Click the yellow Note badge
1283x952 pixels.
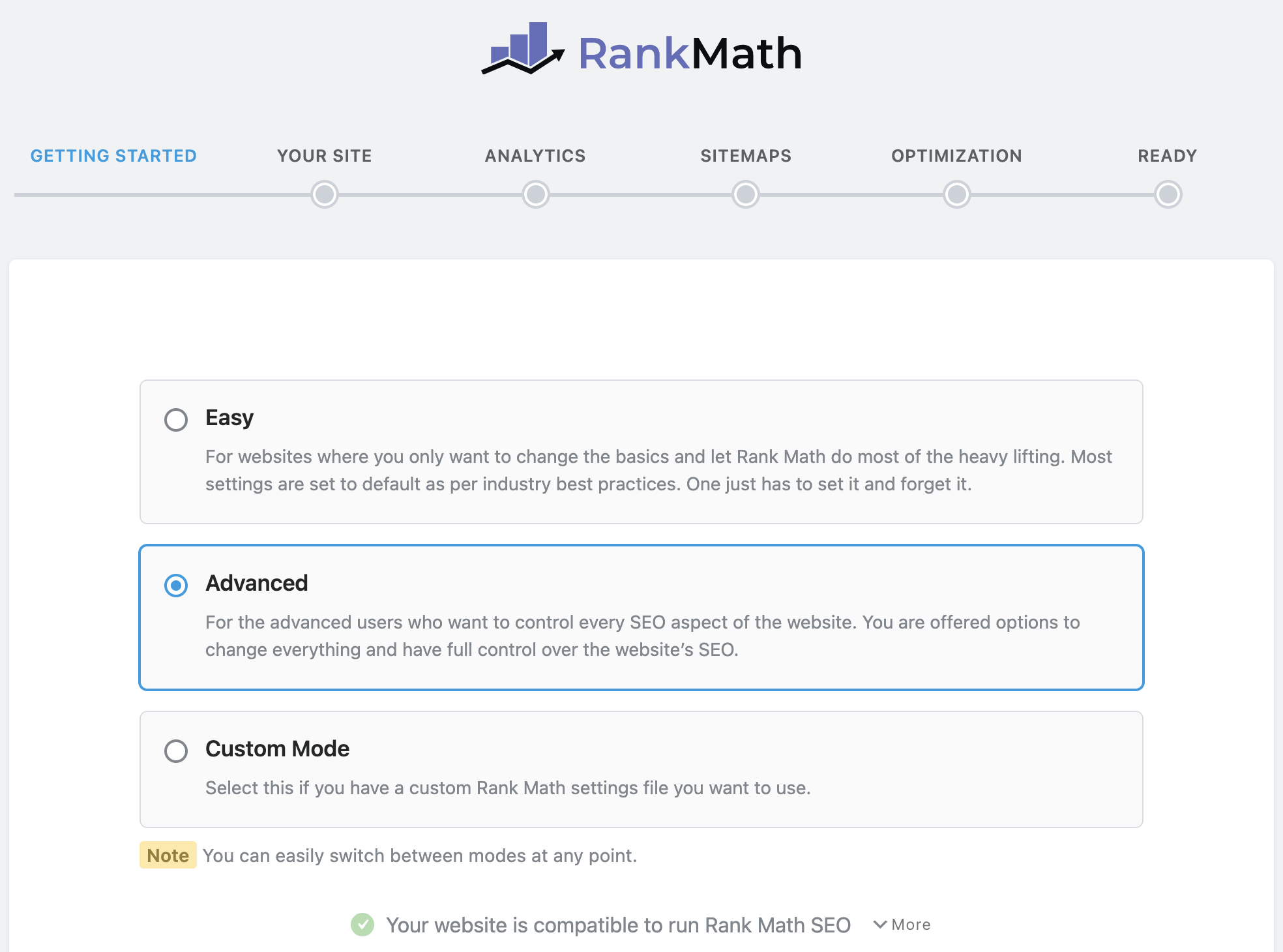point(168,855)
